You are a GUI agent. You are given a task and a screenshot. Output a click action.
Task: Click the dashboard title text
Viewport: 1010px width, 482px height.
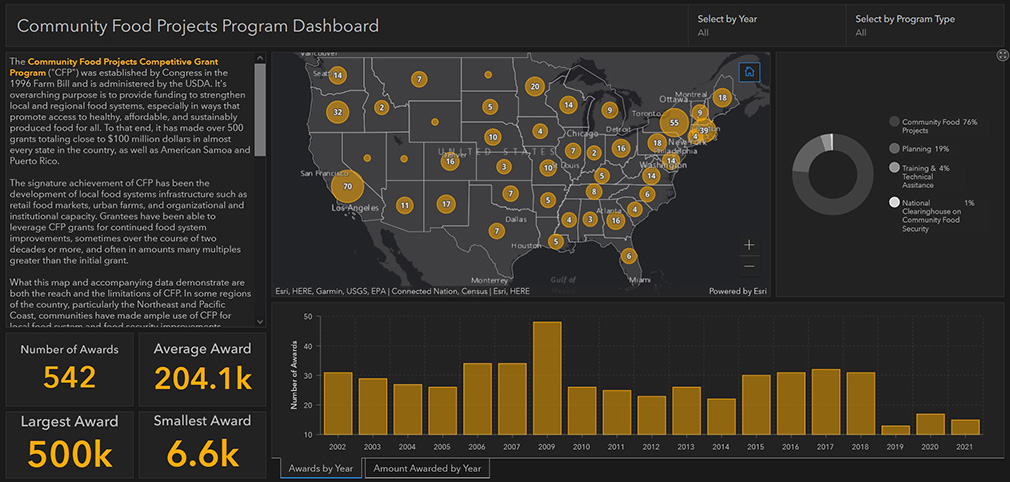tap(198, 26)
